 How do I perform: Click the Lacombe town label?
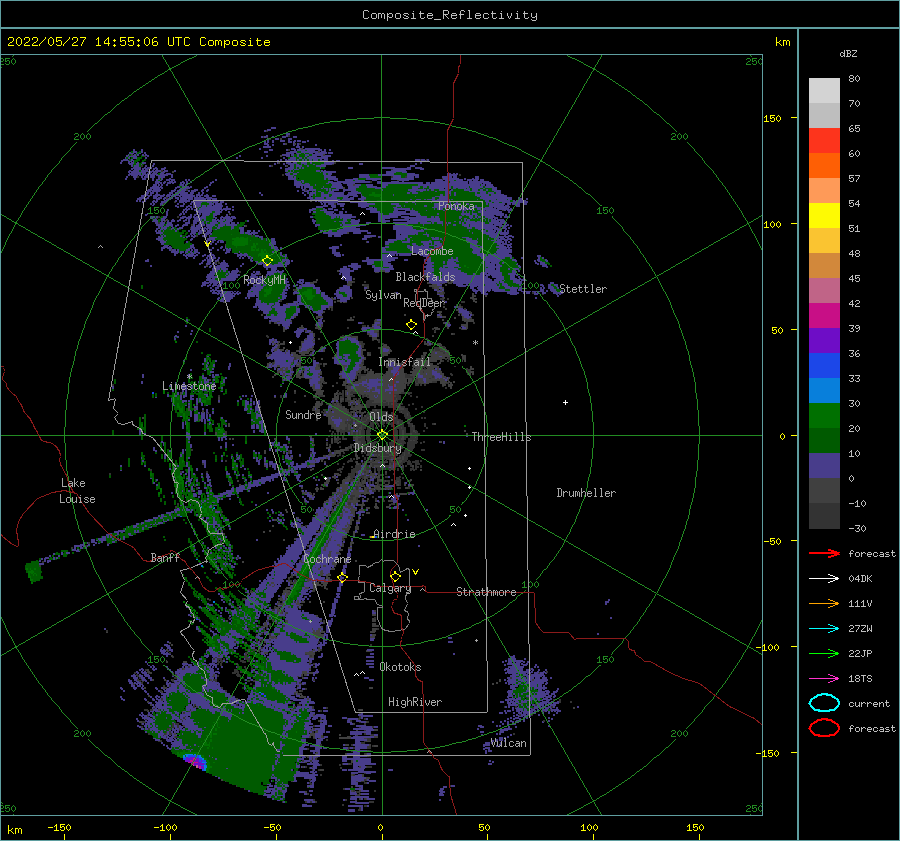point(432,251)
